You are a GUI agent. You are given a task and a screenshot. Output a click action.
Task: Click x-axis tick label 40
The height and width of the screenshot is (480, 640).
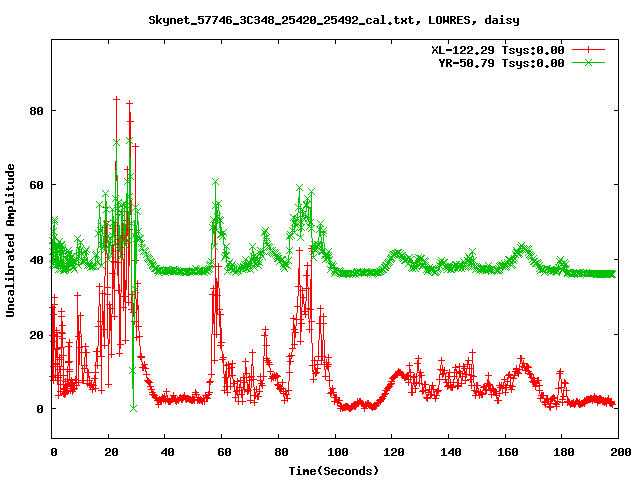[x=167, y=452]
